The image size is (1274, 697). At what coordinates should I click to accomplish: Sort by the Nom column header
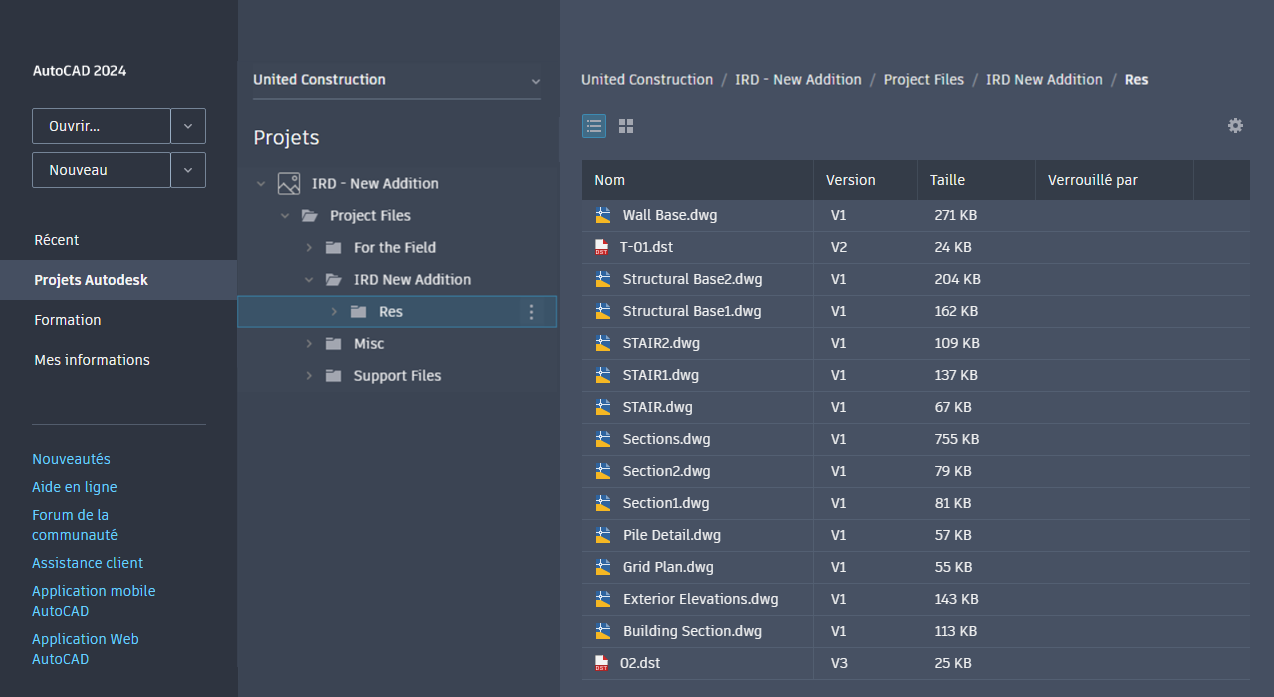[x=697, y=180]
